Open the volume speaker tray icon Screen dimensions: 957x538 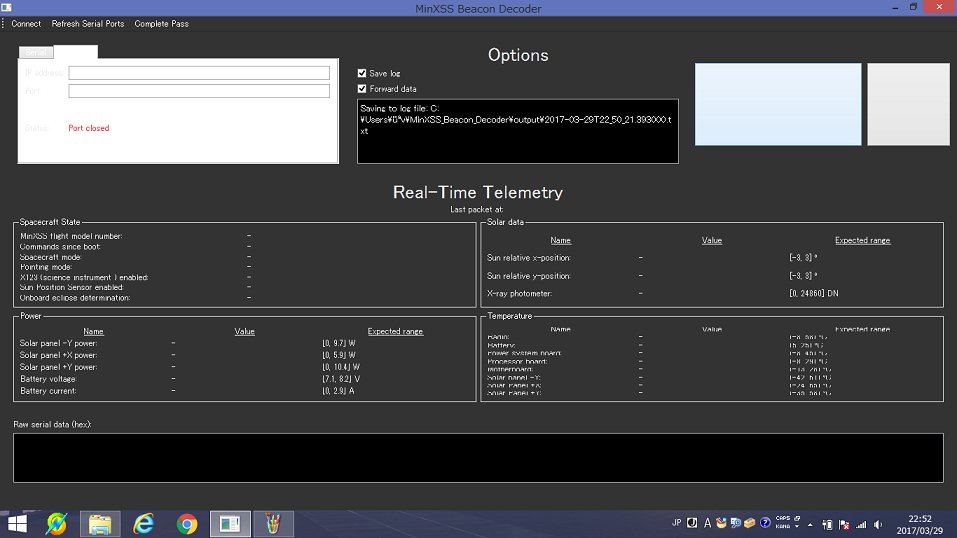tap(878, 525)
